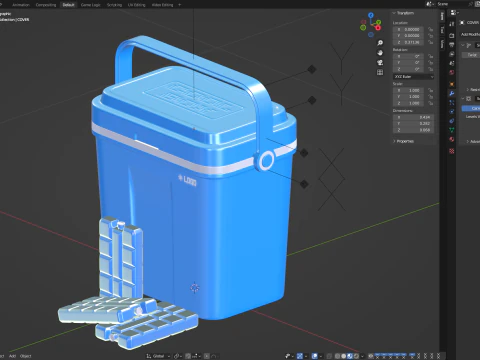Open the Physics properties tab icon
The height and width of the screenshot is (360, 480).
(452, 111)
